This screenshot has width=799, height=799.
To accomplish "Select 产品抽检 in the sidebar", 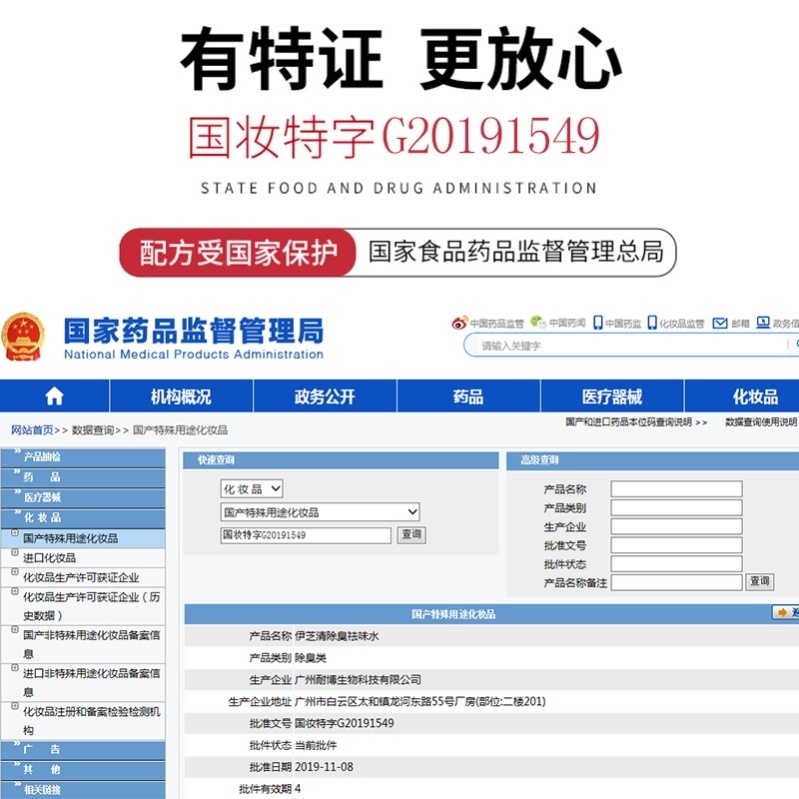I will (83, 457).
